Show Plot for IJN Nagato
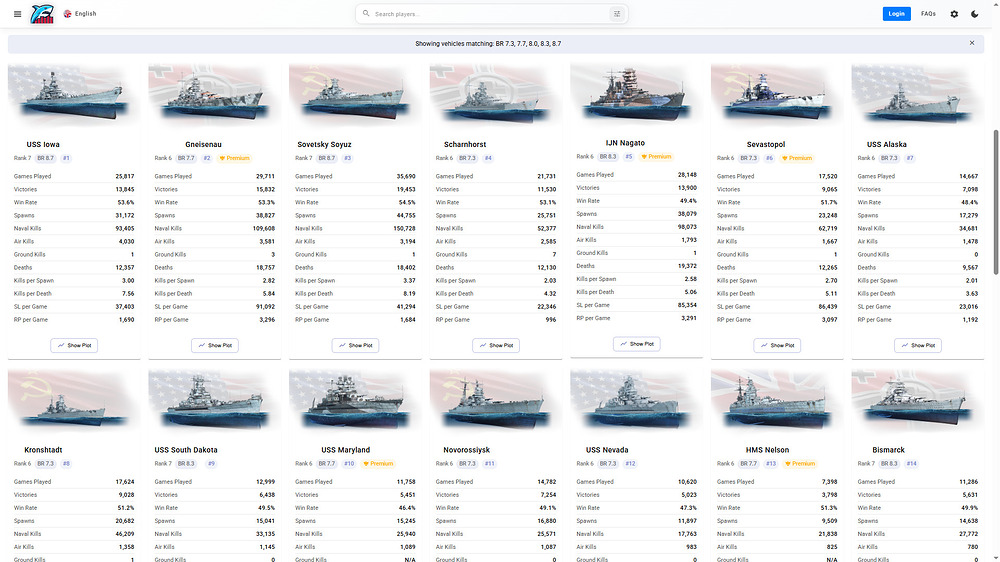Viewport: 1000px width, 562px height. (636, 344)
